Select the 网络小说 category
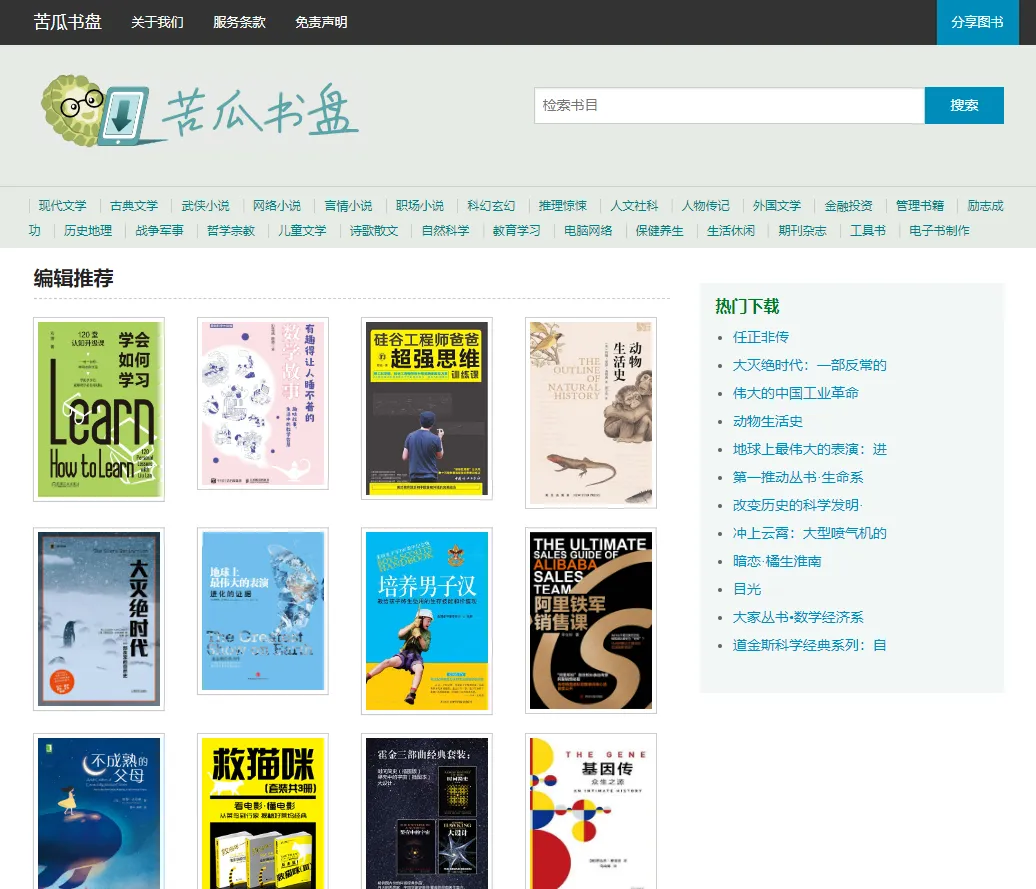The height and width of the screenshot is (889, 1036). click(x=277, y=205)
